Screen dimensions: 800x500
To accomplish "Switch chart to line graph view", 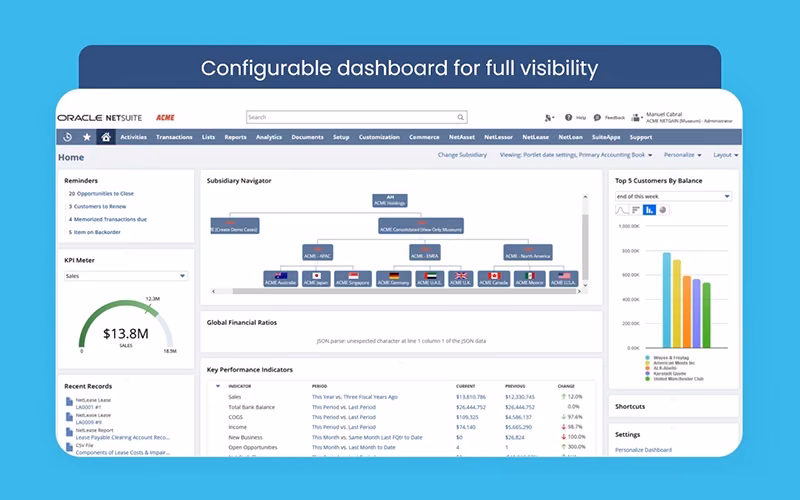I will pos(622,210).
